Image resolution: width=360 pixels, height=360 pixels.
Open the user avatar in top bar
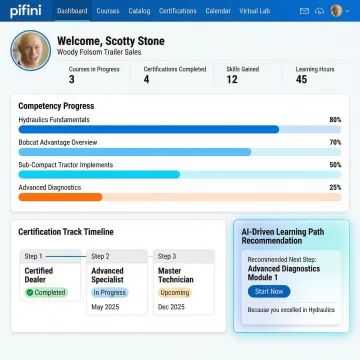pos(336,11)
